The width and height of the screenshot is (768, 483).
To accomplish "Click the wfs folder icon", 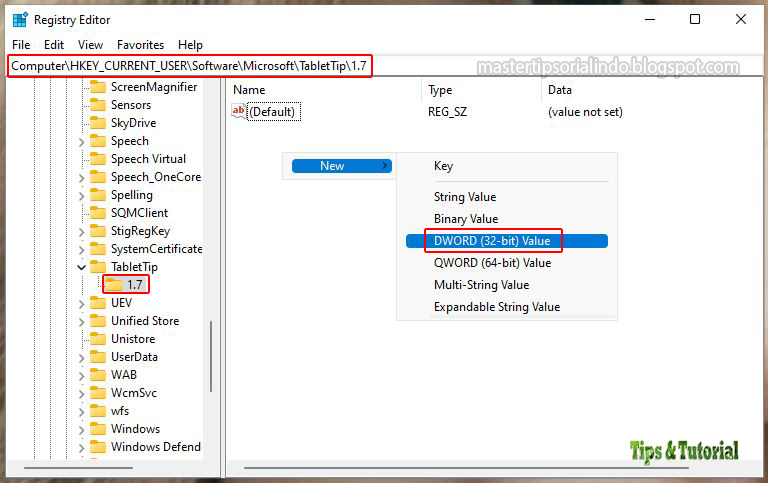I will pos(98,411).
